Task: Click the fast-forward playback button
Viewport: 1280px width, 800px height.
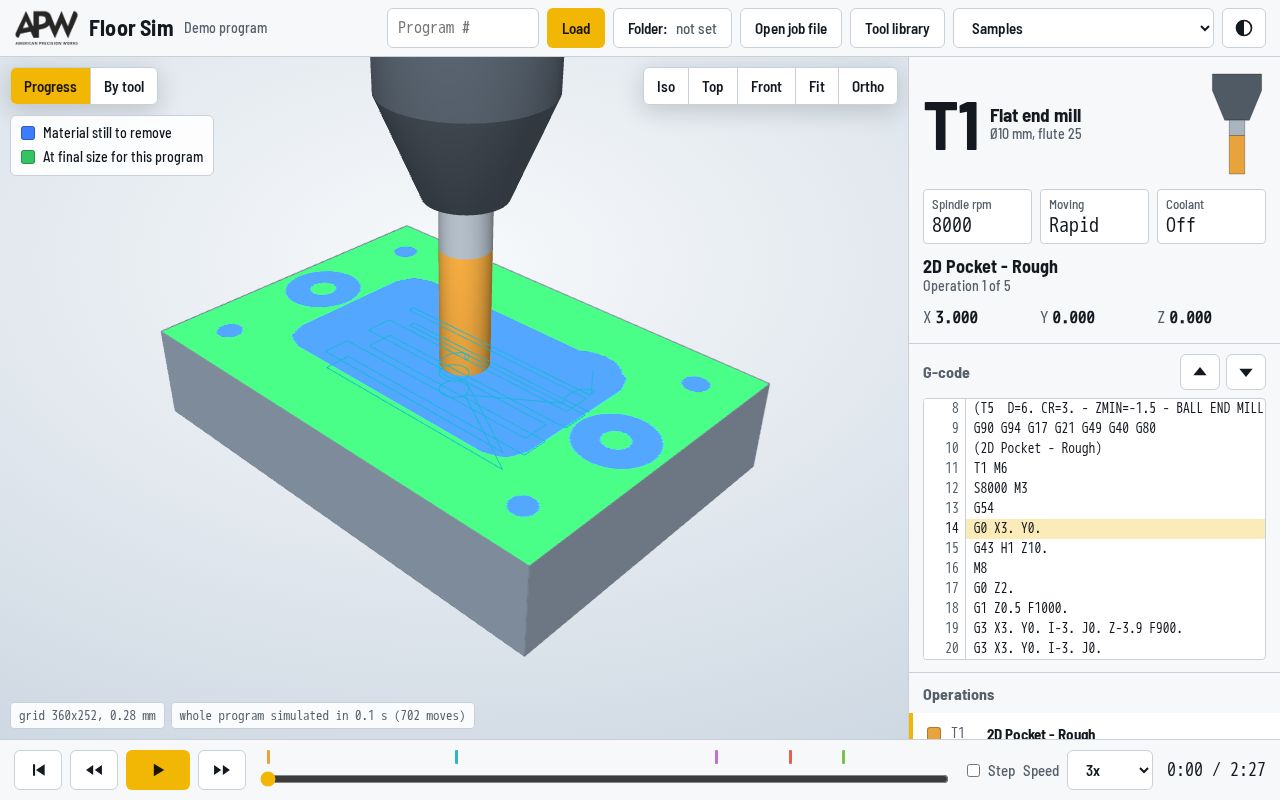Action: tap(222, 770)
